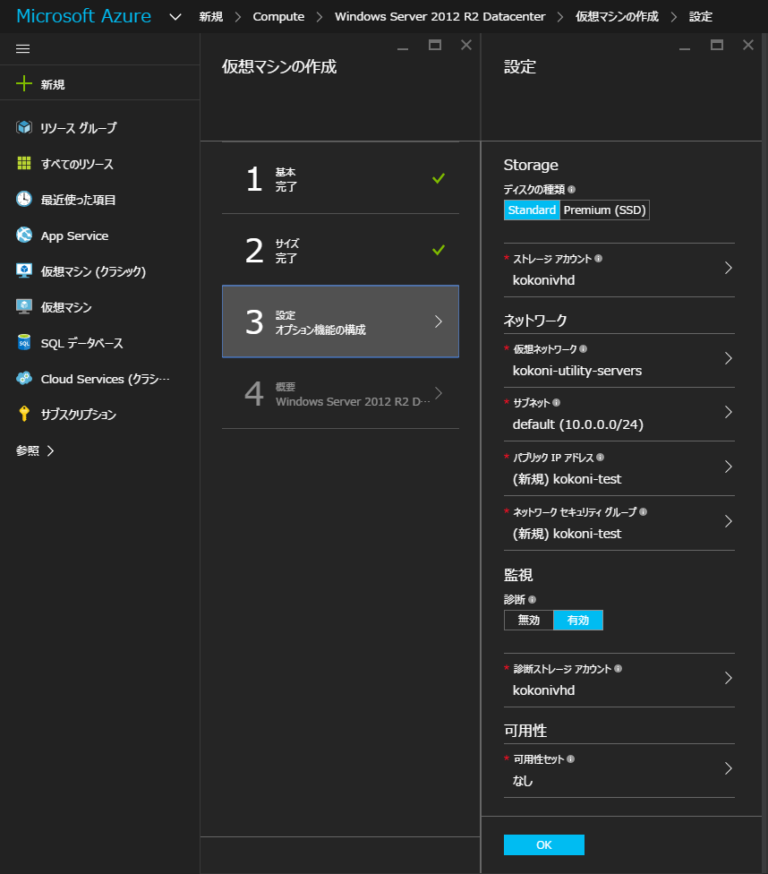Image resolution: width=768 pixels, height=874 pixels.
Task: Go to Compute in breadcrumb
Action: tap(279, 17)
